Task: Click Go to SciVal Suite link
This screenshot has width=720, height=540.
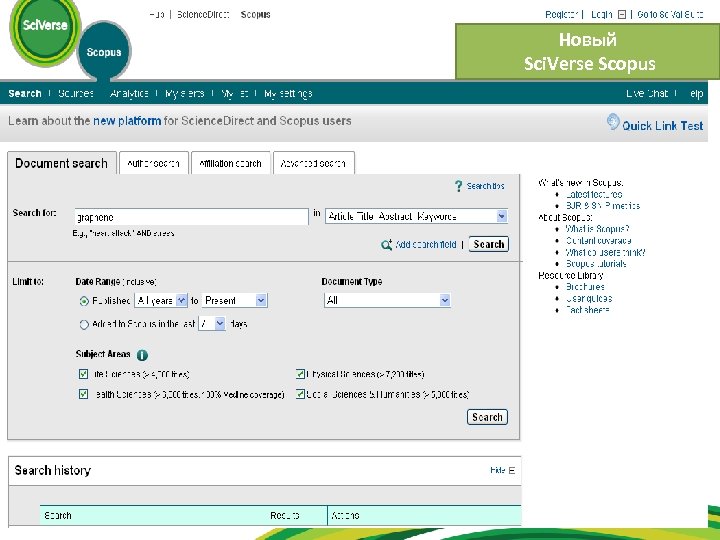Action: click(x=670, y=15)
